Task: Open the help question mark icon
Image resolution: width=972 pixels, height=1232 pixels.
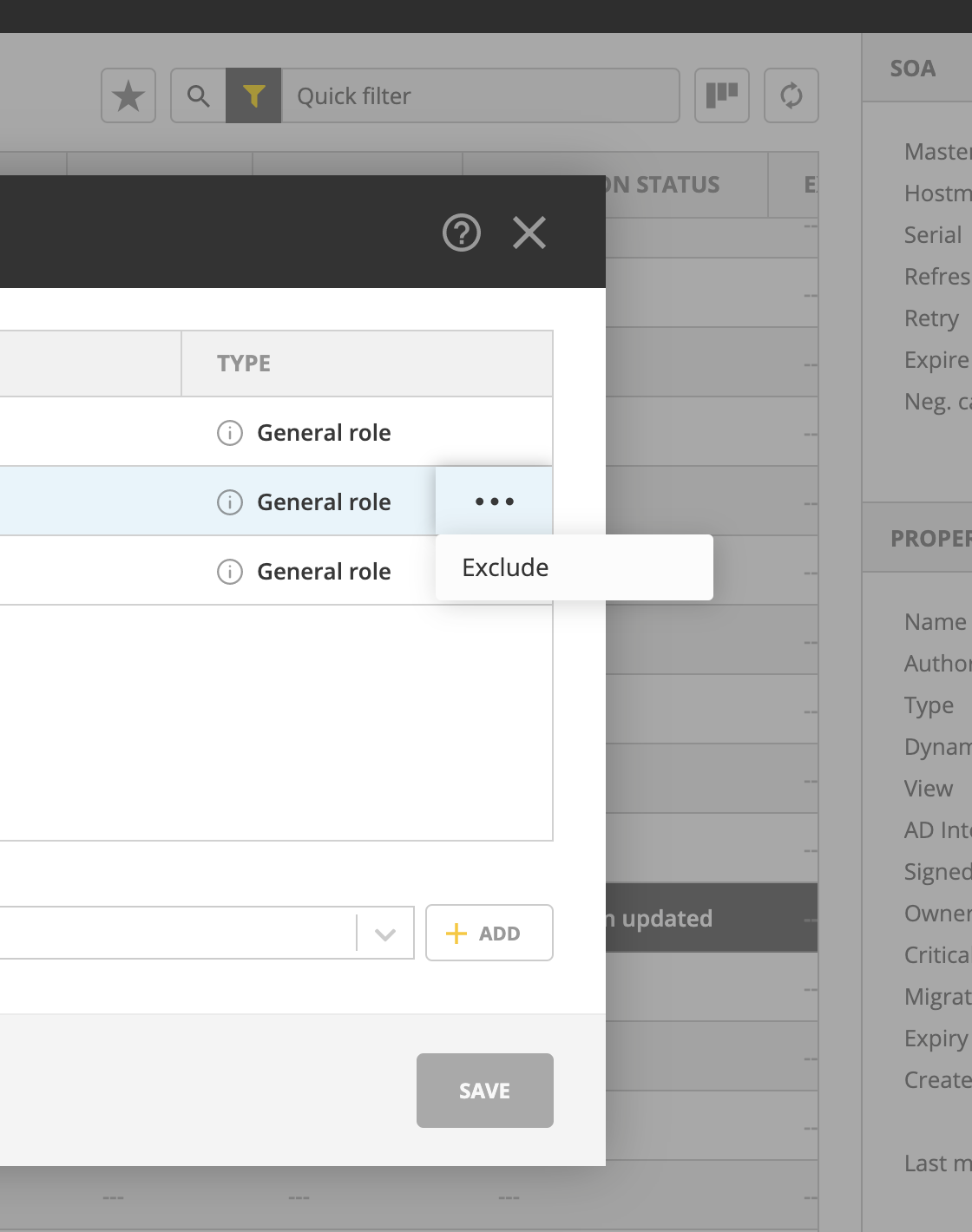Action: [x=461, y=233]
